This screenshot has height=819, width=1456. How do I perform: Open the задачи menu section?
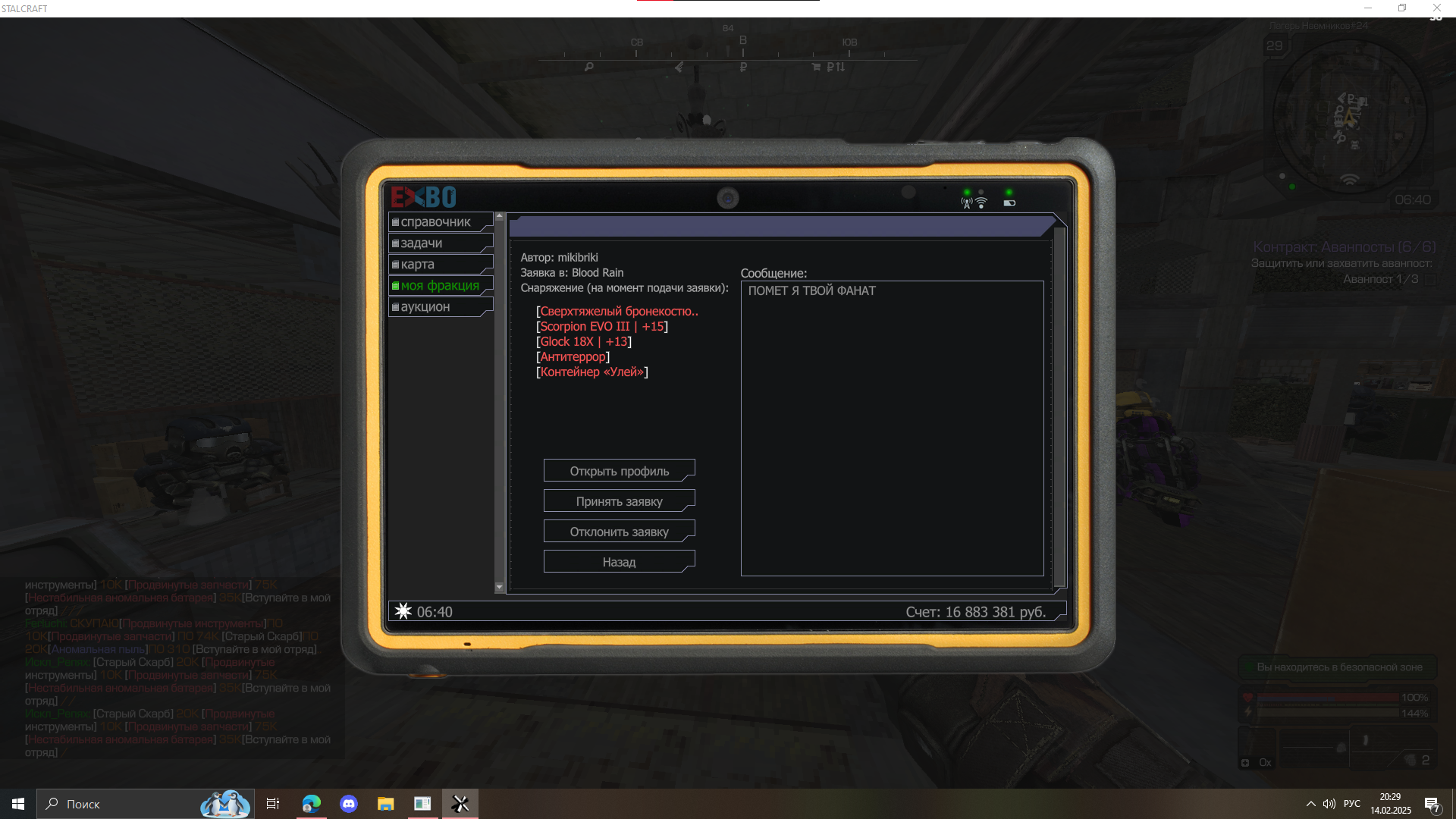[441, 243]
